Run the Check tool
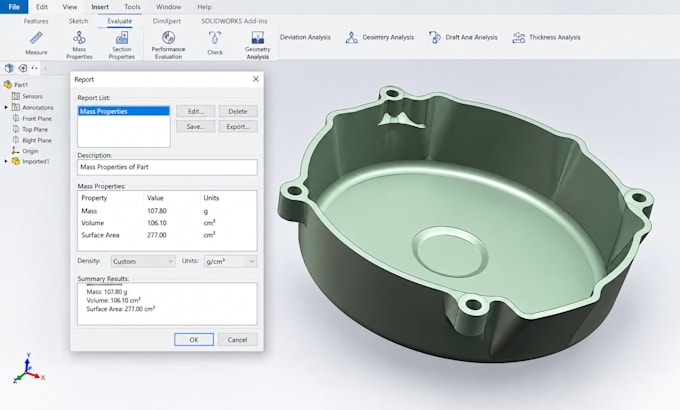Viewport: 680px width, 410px height. pyautogui.click(x=215, y=43)
